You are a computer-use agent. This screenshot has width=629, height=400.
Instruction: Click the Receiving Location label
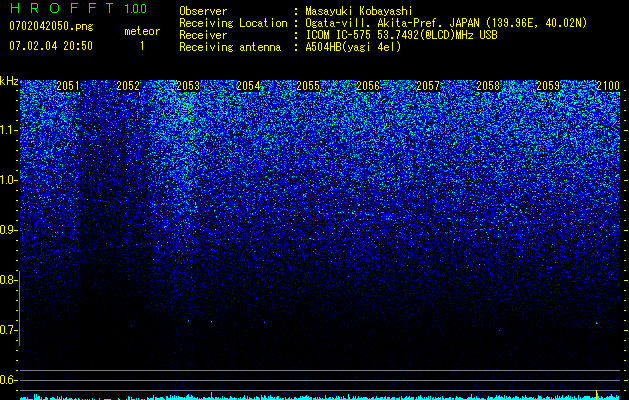click(233, 23)
